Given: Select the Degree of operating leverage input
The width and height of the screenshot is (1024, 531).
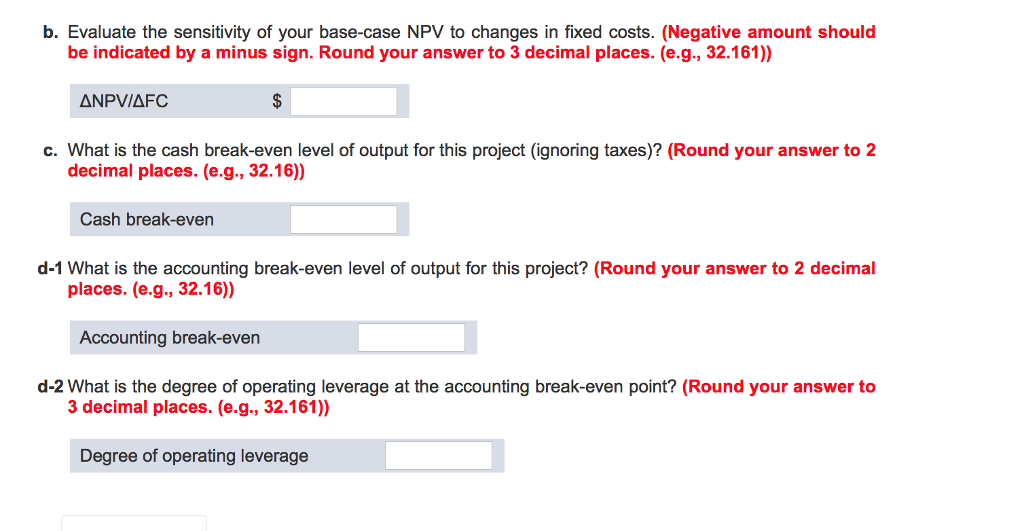Looking at the screenshot, I should 438,456.
